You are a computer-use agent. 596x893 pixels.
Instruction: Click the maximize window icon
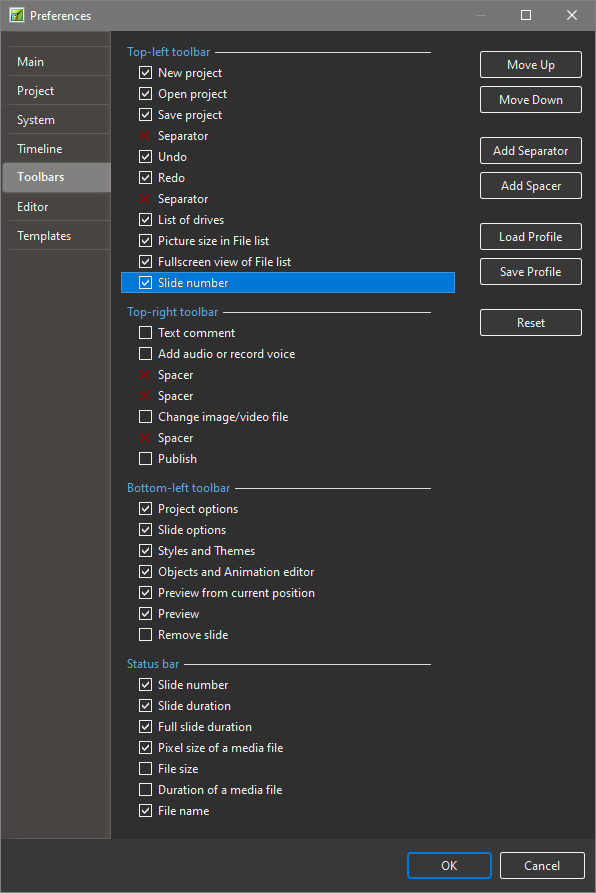tap(526, 15)
